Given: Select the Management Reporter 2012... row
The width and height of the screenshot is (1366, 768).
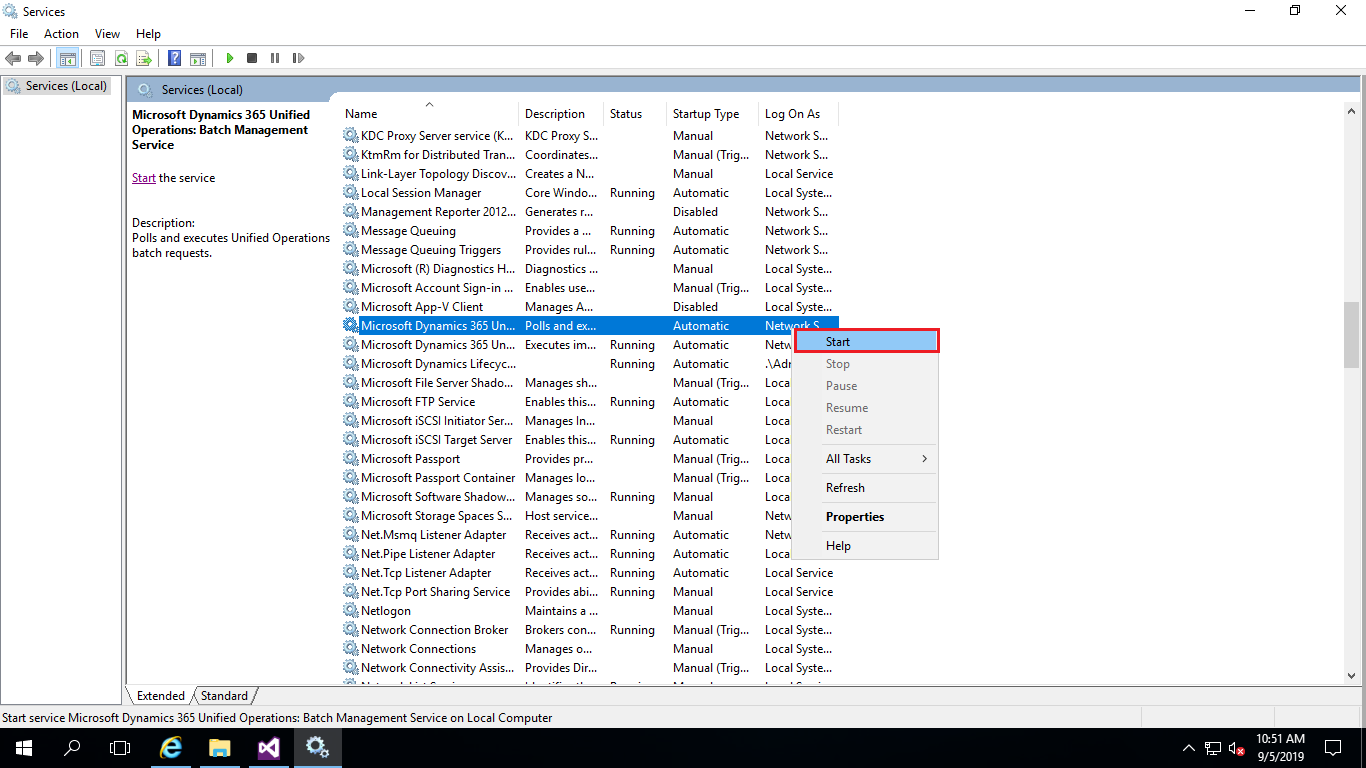Looking at the screenshot, I should click(x=590, y=212).
